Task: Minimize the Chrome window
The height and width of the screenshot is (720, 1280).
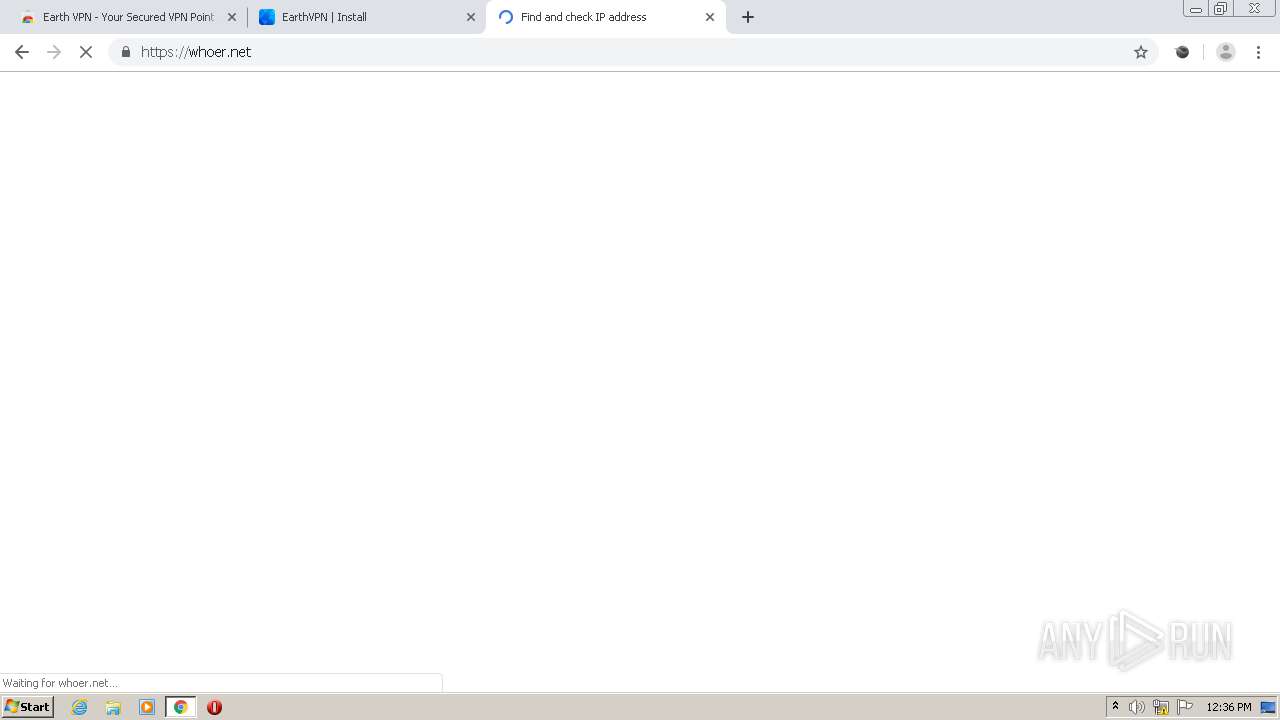Action: point(1196,9)
